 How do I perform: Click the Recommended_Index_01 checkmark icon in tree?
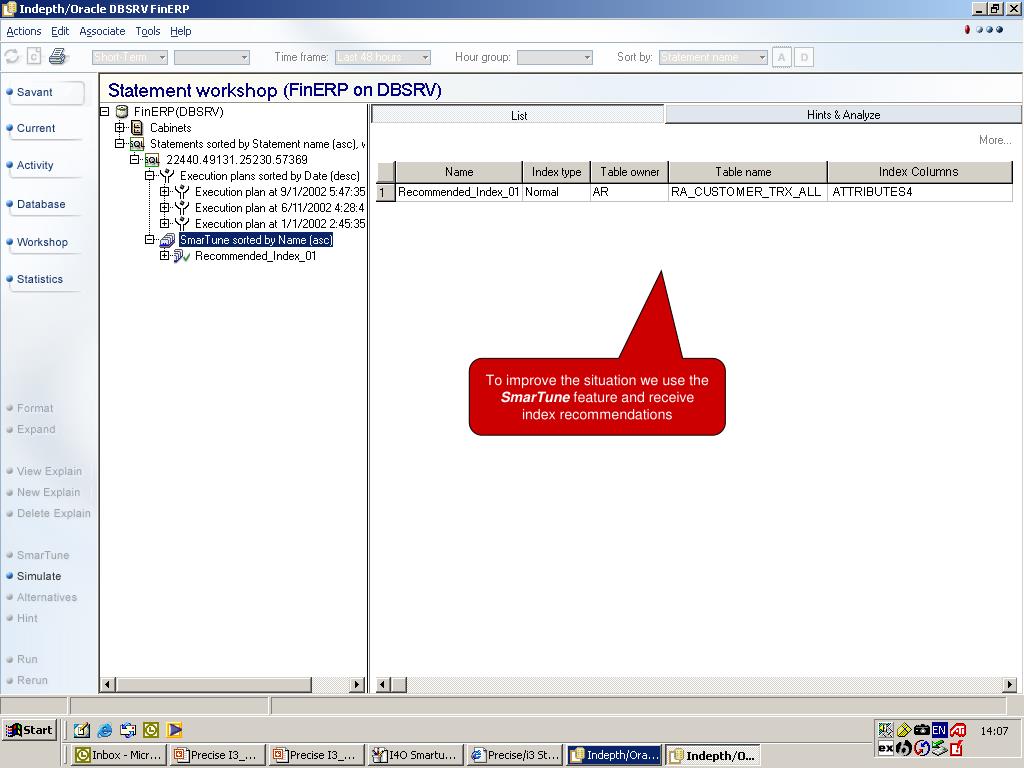pos(182,256)
